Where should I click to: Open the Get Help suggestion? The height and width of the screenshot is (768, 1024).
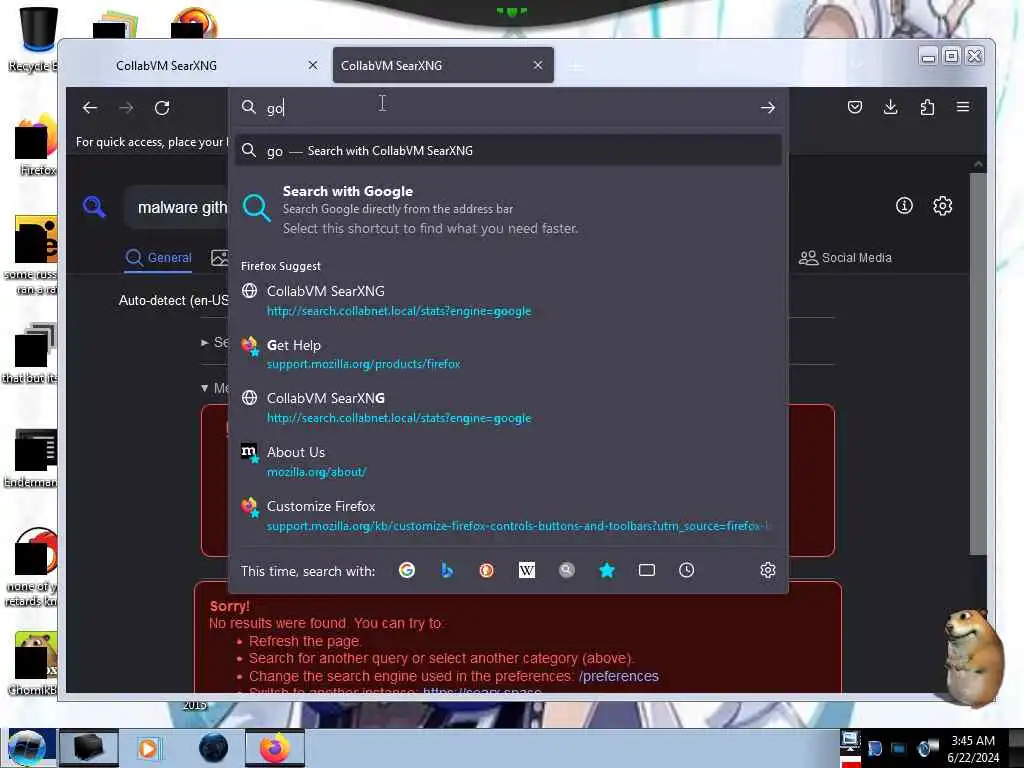(508, 354)
